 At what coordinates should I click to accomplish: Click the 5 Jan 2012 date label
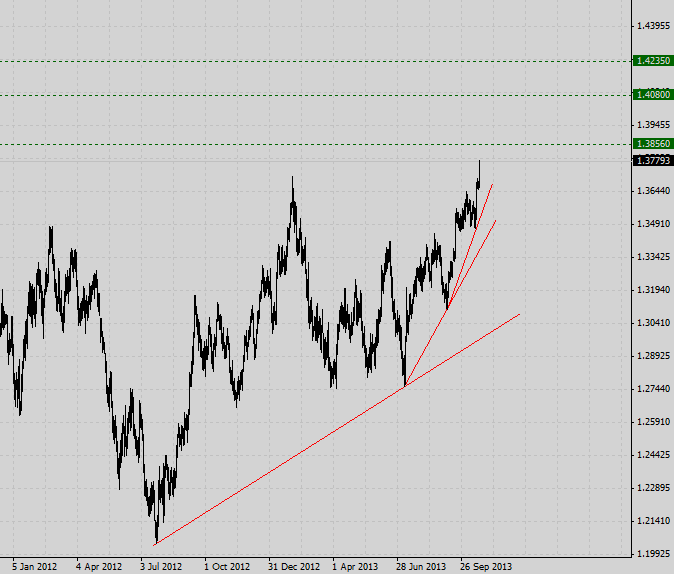click(34, 566)
